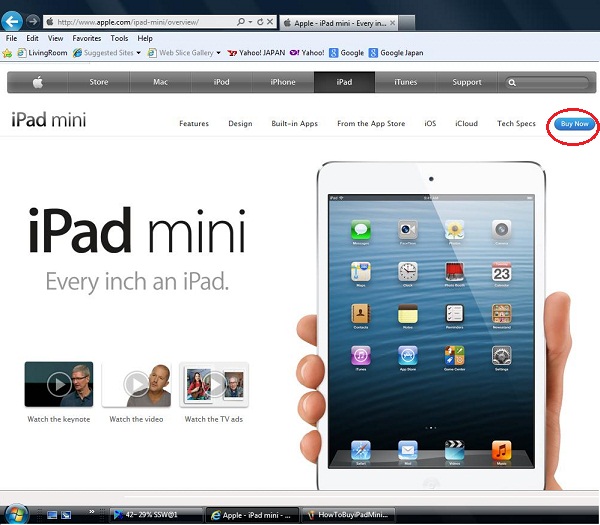Image resolution: width=600 pixels, height=525 pixels.
Task: Open the address bar autocomplete dropdown arrow
Action: [x=250, y=22]
